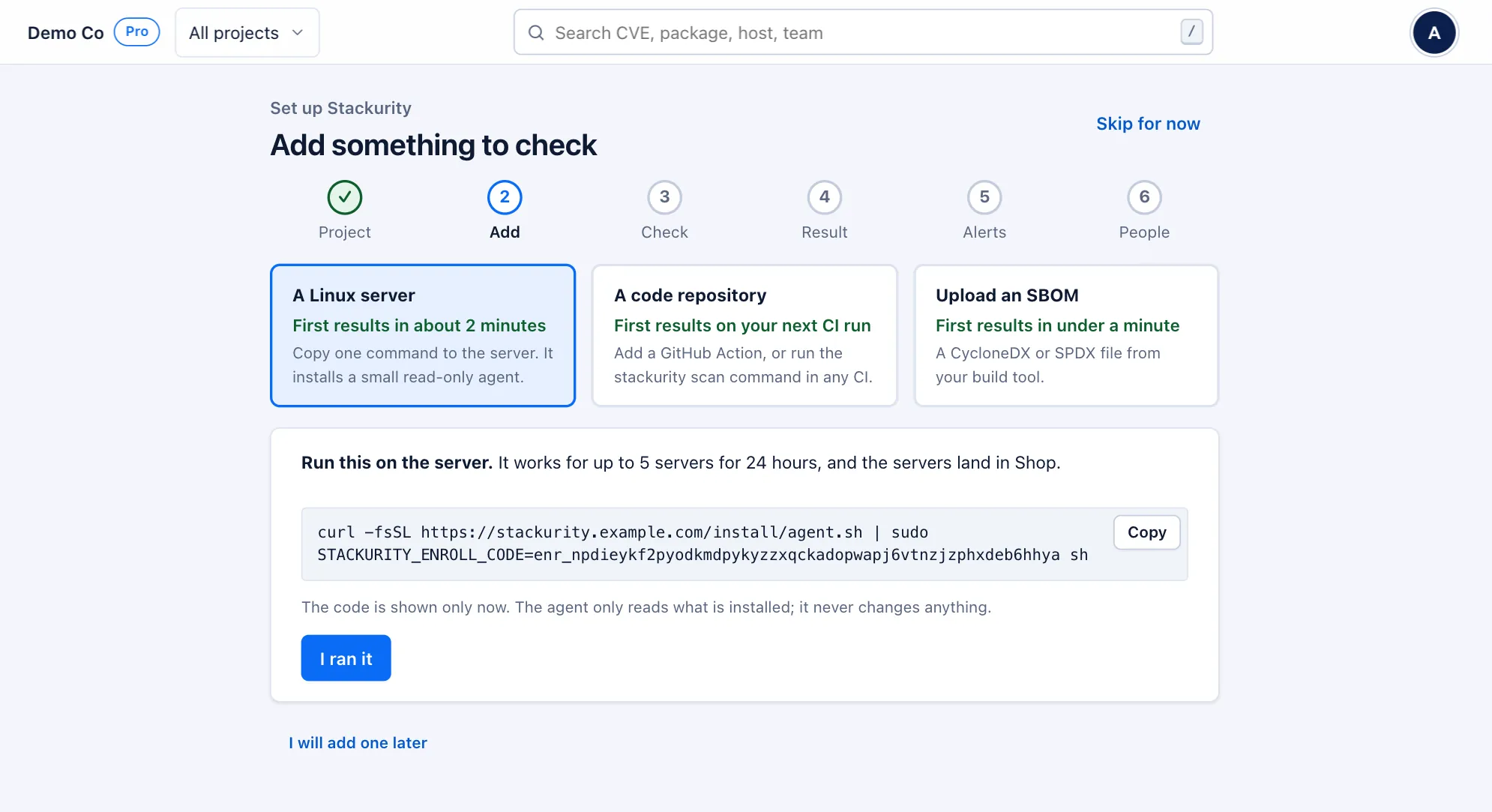Open the All projects dropdown
Viewport: 1492px width, 812px height.
(x=247, y=32)
